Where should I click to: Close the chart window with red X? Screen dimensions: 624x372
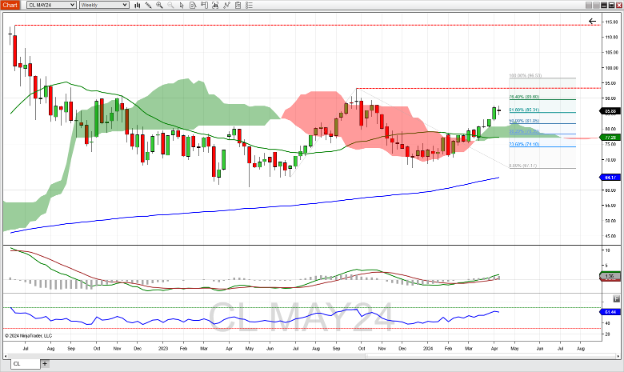point(619,5)
